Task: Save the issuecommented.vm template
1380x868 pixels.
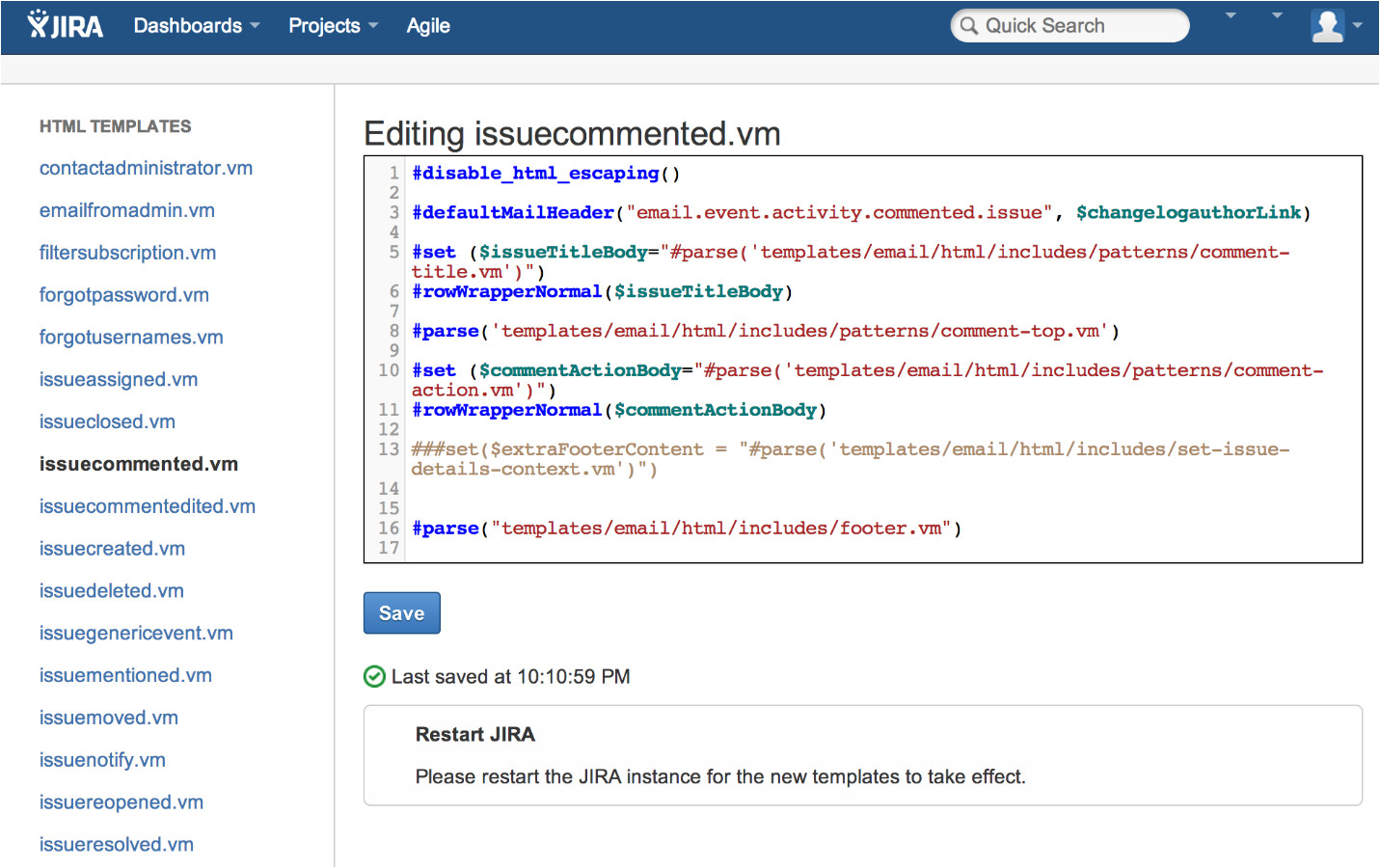Action: [401, 613]
